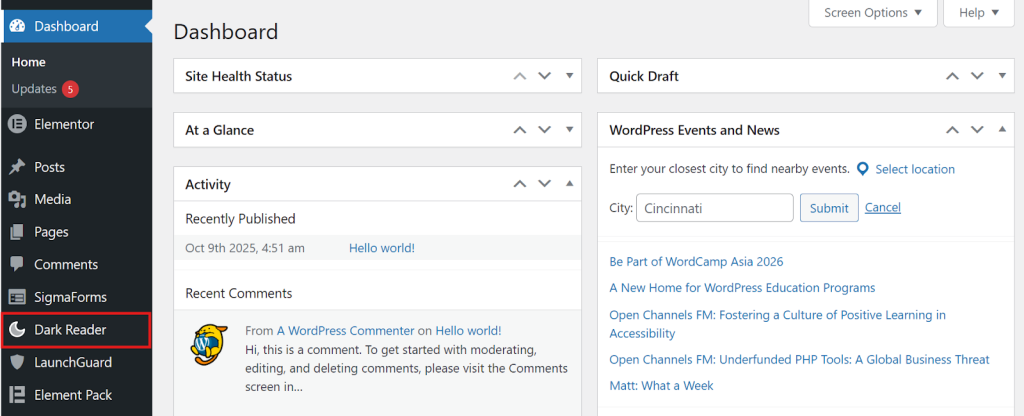
Task: Open the SigmaForms menu
Action: [76, 297]
